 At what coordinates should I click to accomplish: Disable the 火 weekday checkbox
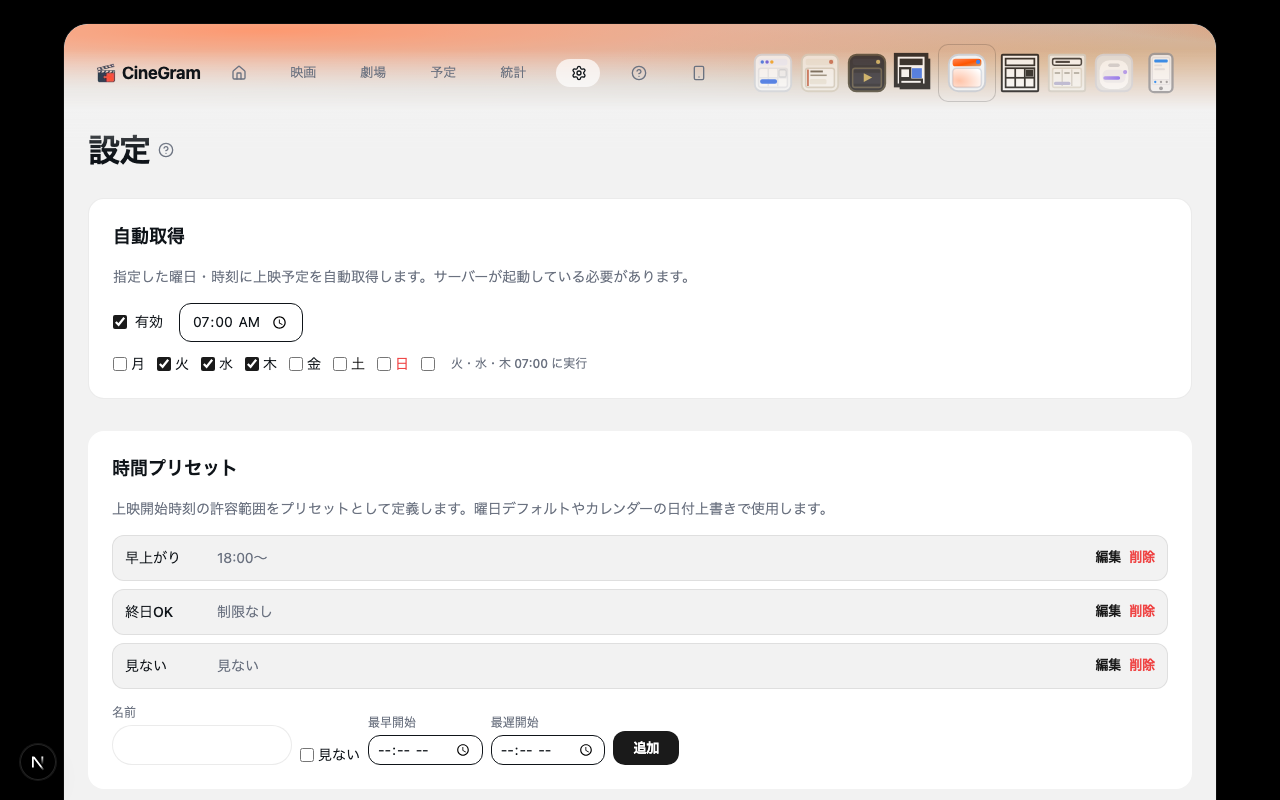coord(163,363)
